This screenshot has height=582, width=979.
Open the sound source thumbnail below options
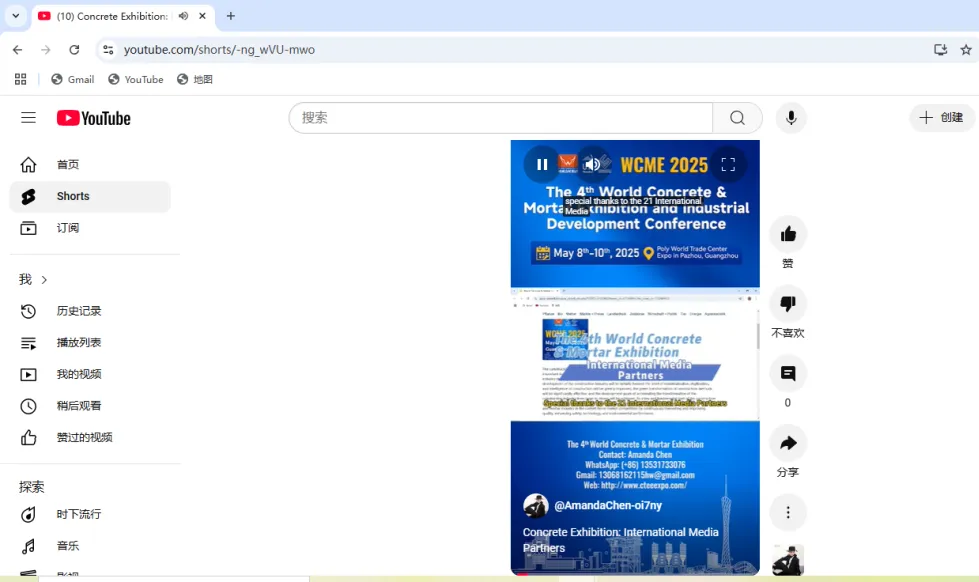click(x=788, y=560)
